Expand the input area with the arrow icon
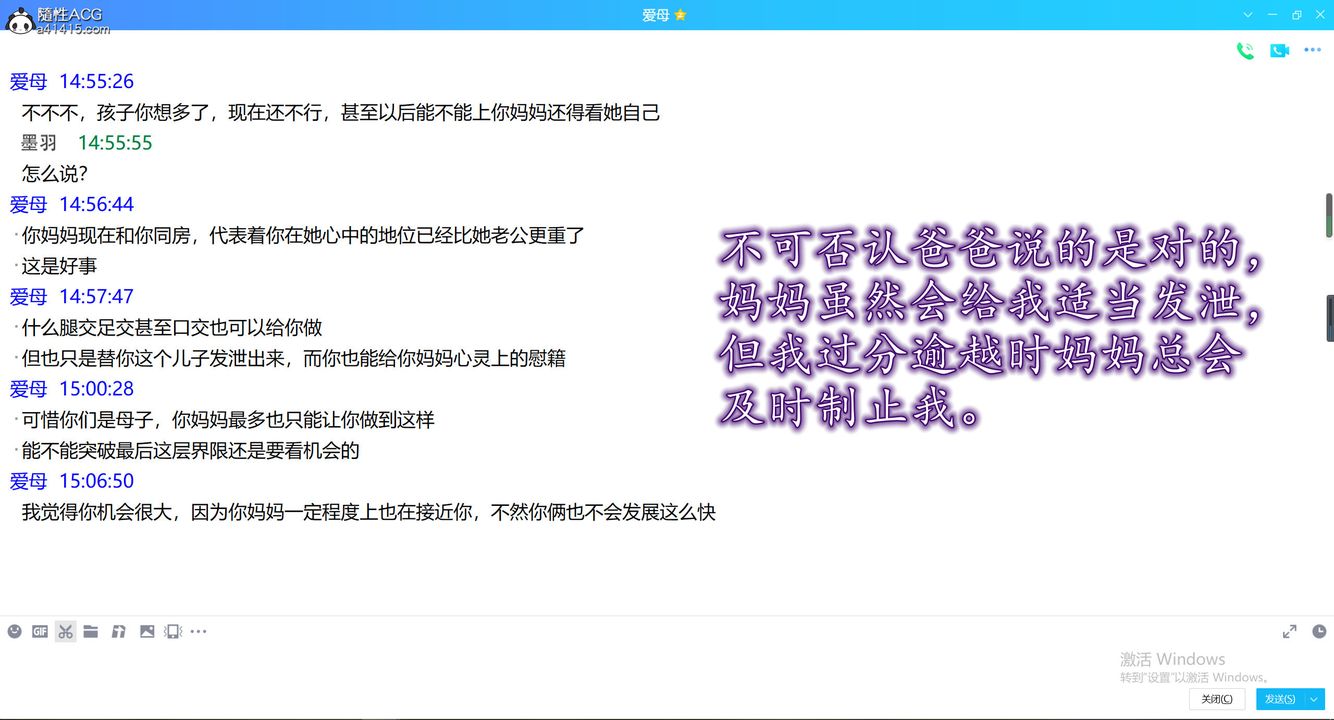Screen dimensions: 1334x720 [1289, 631]
